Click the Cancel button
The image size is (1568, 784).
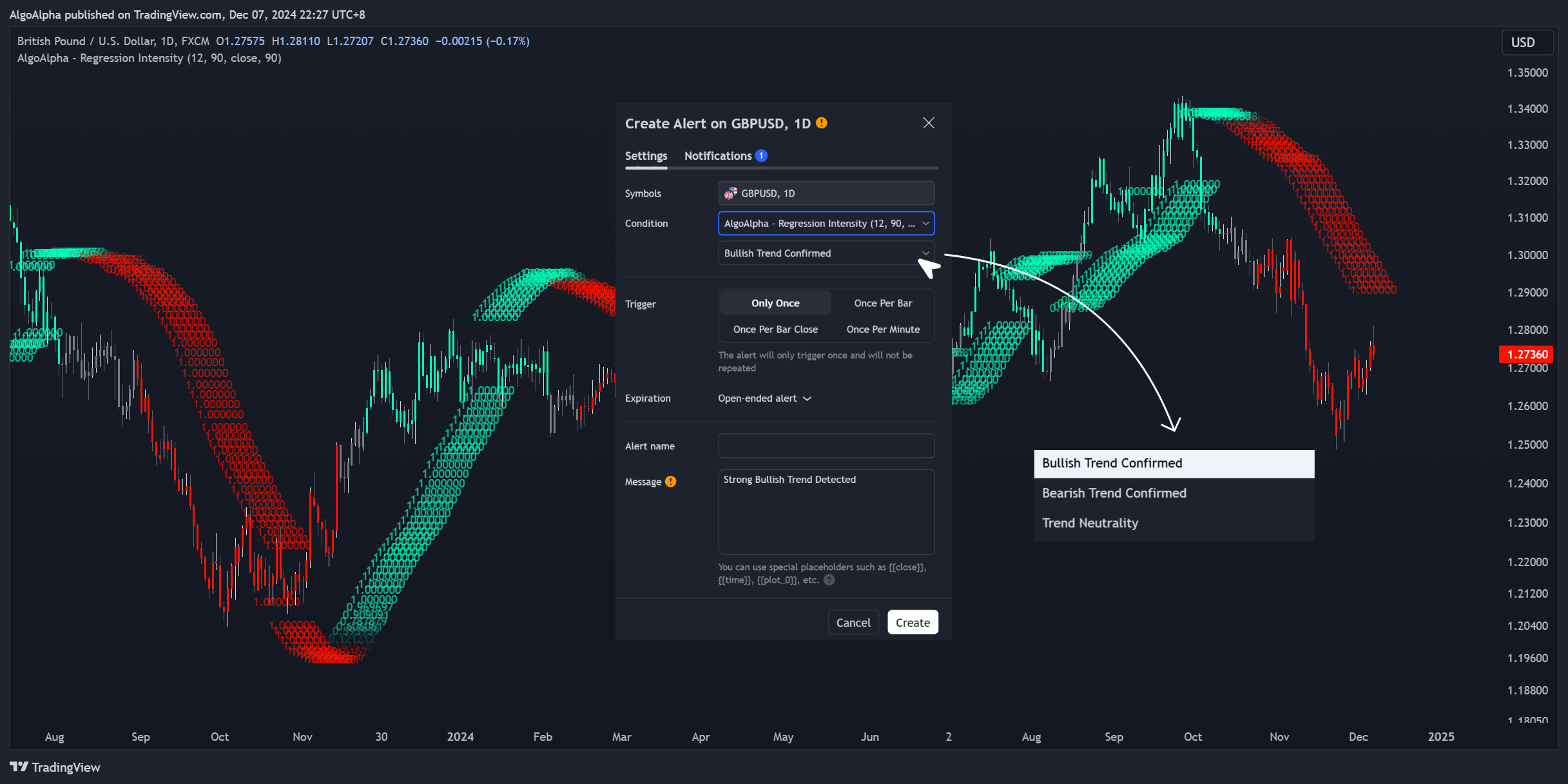[x=853, y=622]
